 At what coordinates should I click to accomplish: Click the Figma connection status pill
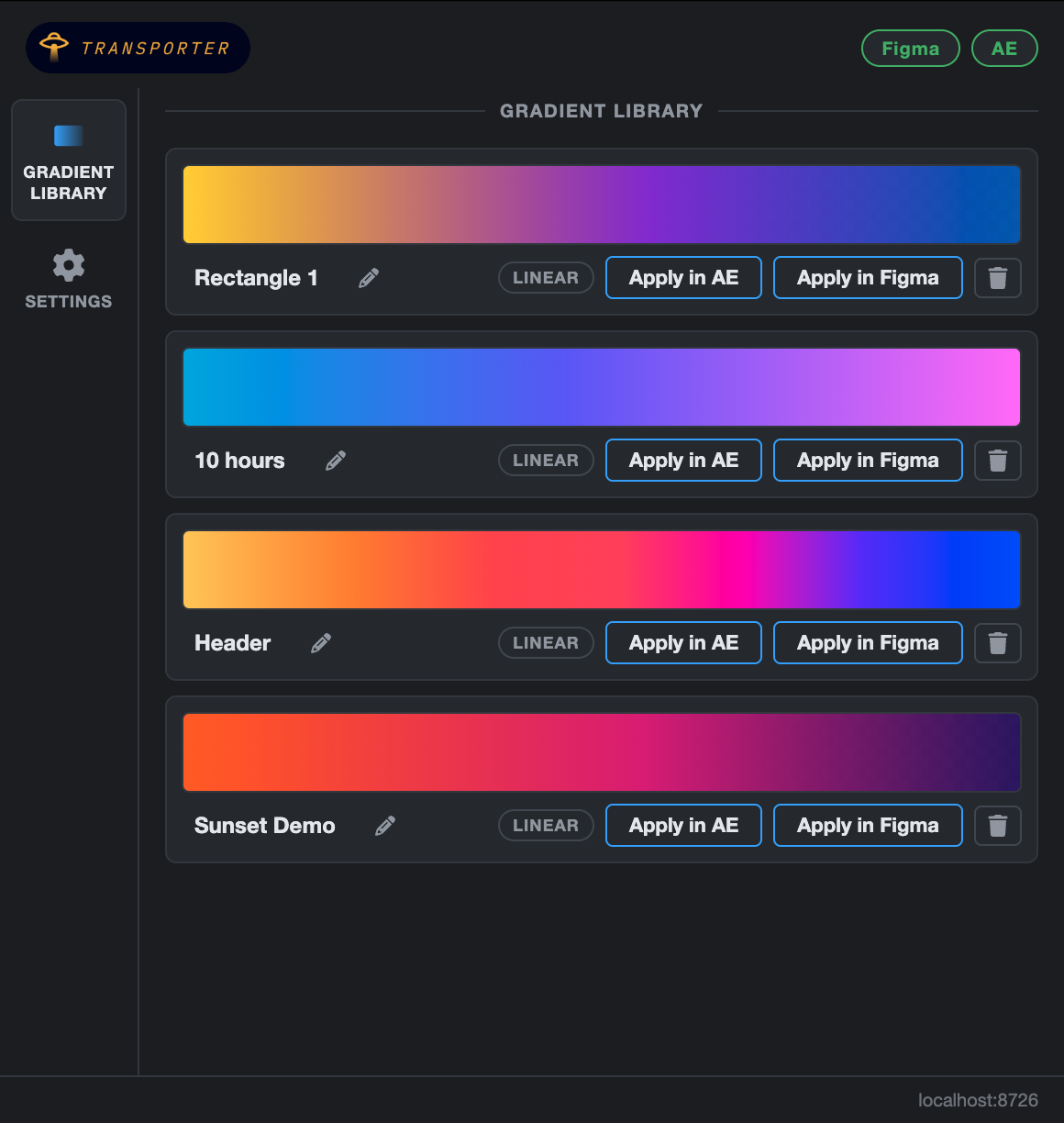pos(911,49)
